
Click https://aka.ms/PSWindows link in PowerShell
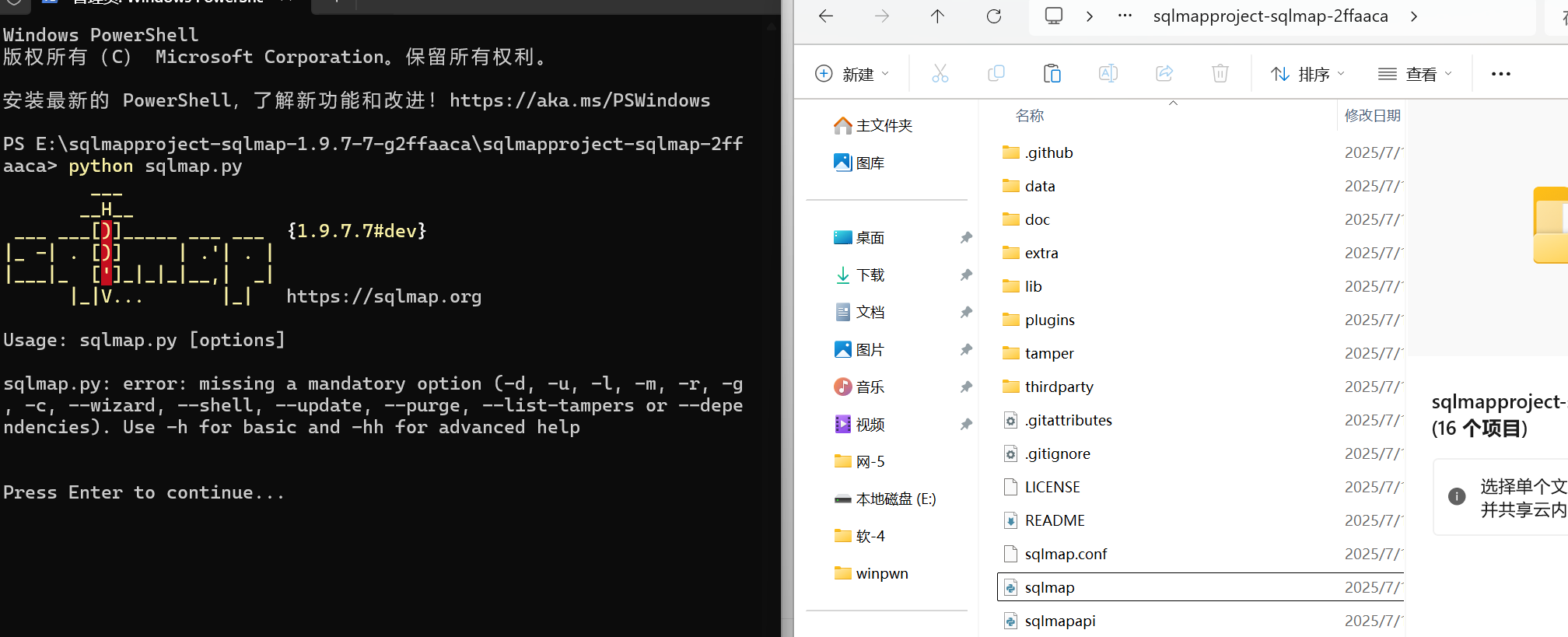(x=579, y=100)
